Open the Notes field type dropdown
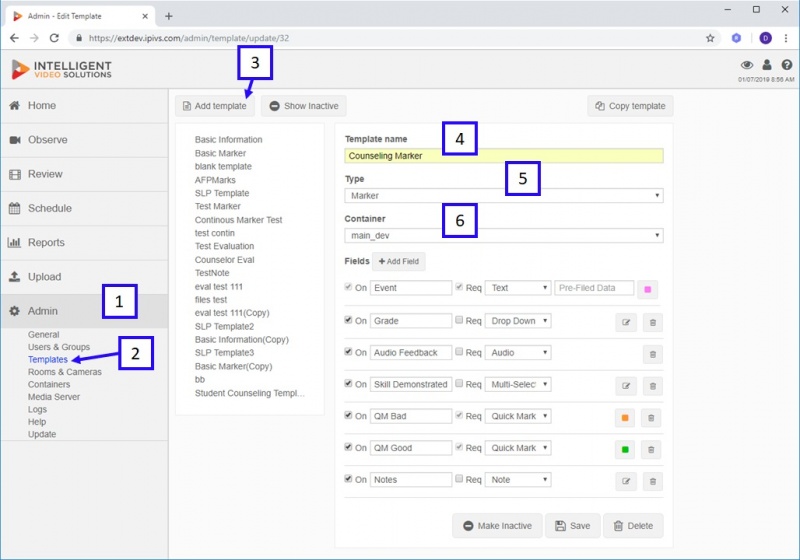 click(518, 480)
